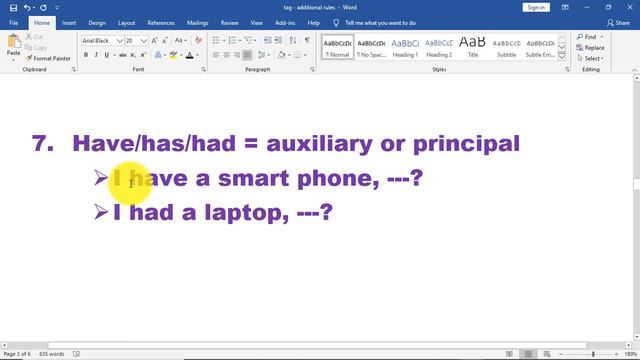Open the Multilevel List dropdown
The width and height of the screenshot is (640, 360).
click(256, 40)
